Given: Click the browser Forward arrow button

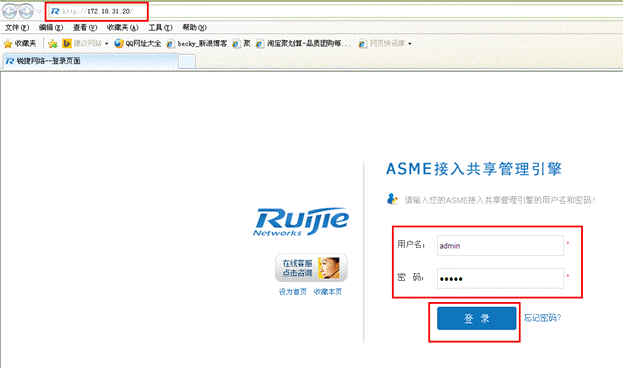Looking at the screenshot, I should (x=26, y=12).
